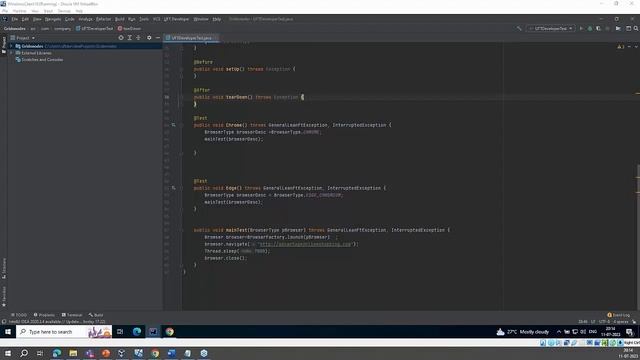Click the company breadcrumb in navigation bar
The image size is (640, 360).
pyautogui.click(x=62, y=29)
